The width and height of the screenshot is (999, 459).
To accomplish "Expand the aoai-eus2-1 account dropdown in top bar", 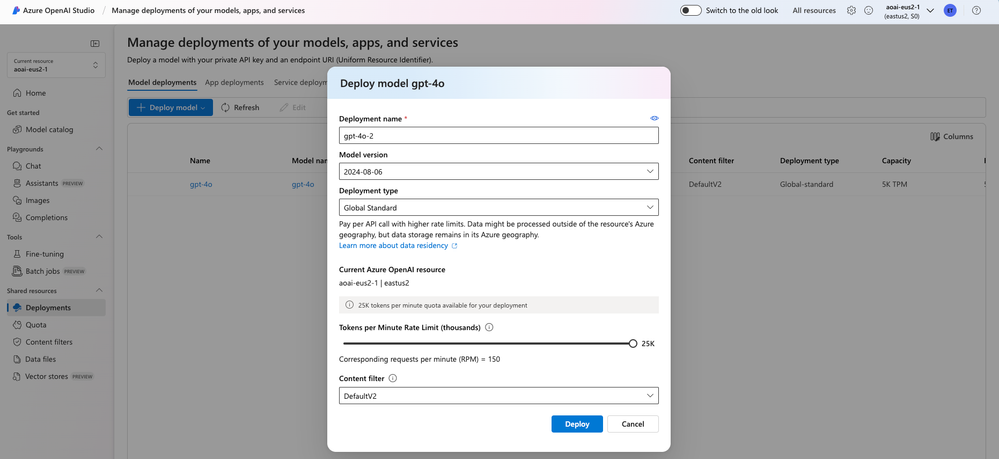I will [x=930, y=11].
